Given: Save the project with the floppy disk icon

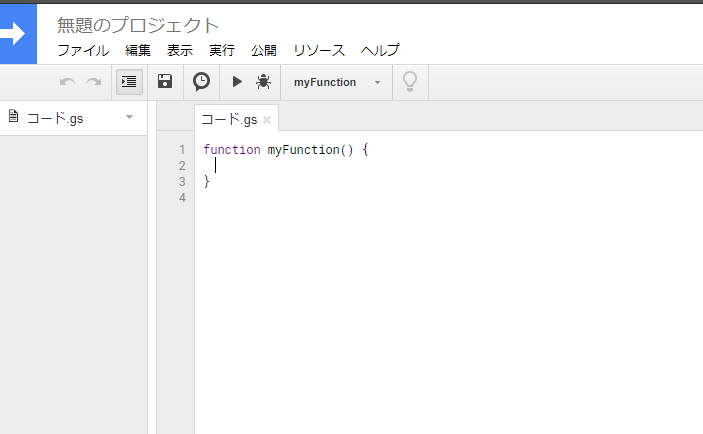Looking at the screenshot, I should [165, 82].
